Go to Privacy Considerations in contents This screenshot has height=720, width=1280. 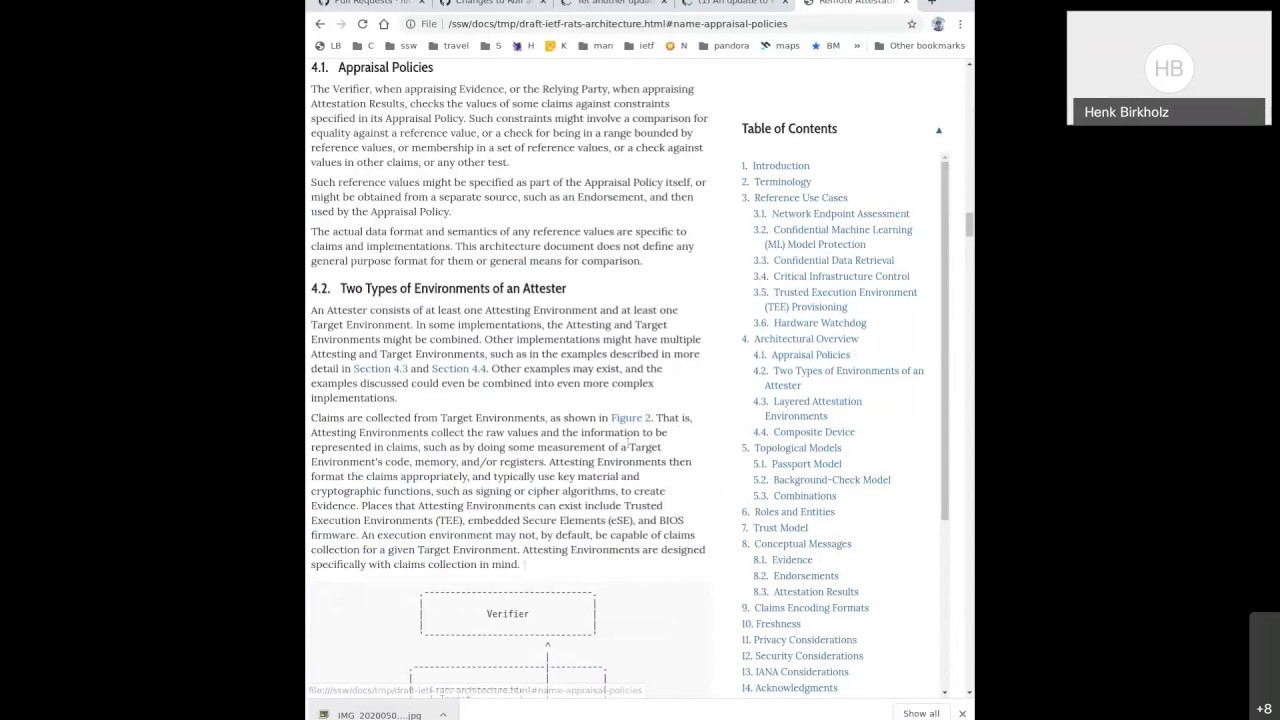point(805,640)
